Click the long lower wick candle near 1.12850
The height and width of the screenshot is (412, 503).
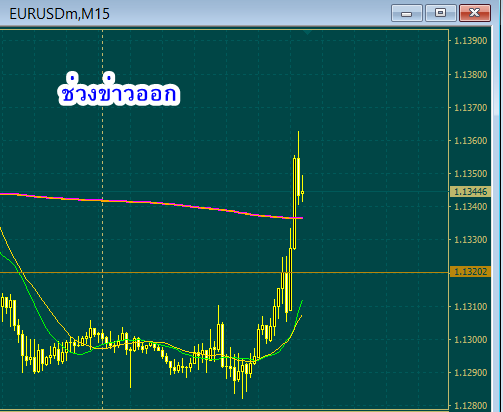[x=130, y=370]
